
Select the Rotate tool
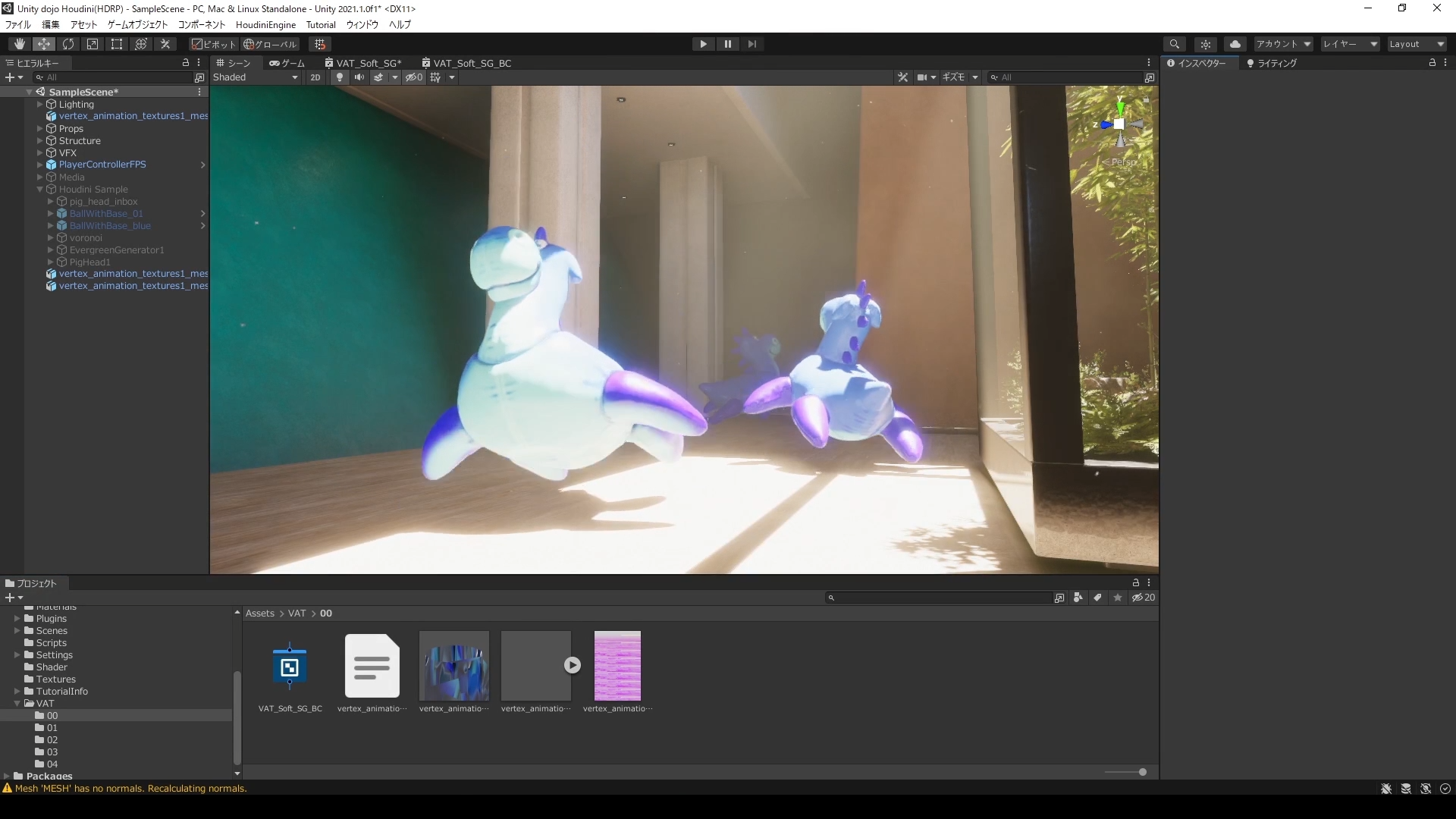[68, 44]
